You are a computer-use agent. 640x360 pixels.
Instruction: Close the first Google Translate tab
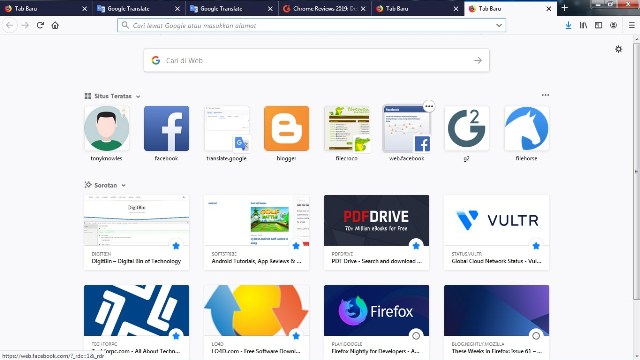(x=177, y=9)
